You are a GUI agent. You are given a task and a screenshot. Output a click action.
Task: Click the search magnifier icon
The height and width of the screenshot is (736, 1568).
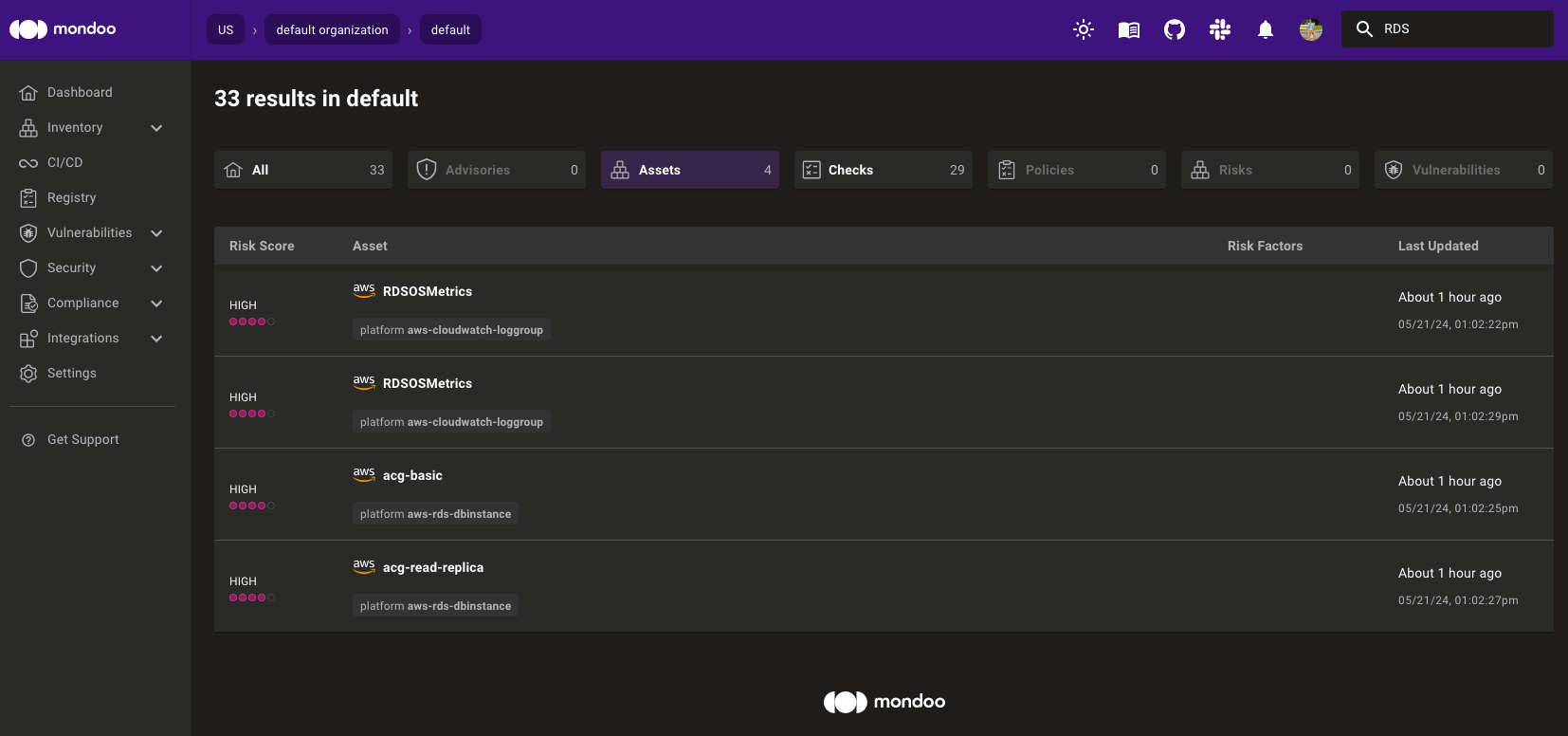[x=1364, y=29]
